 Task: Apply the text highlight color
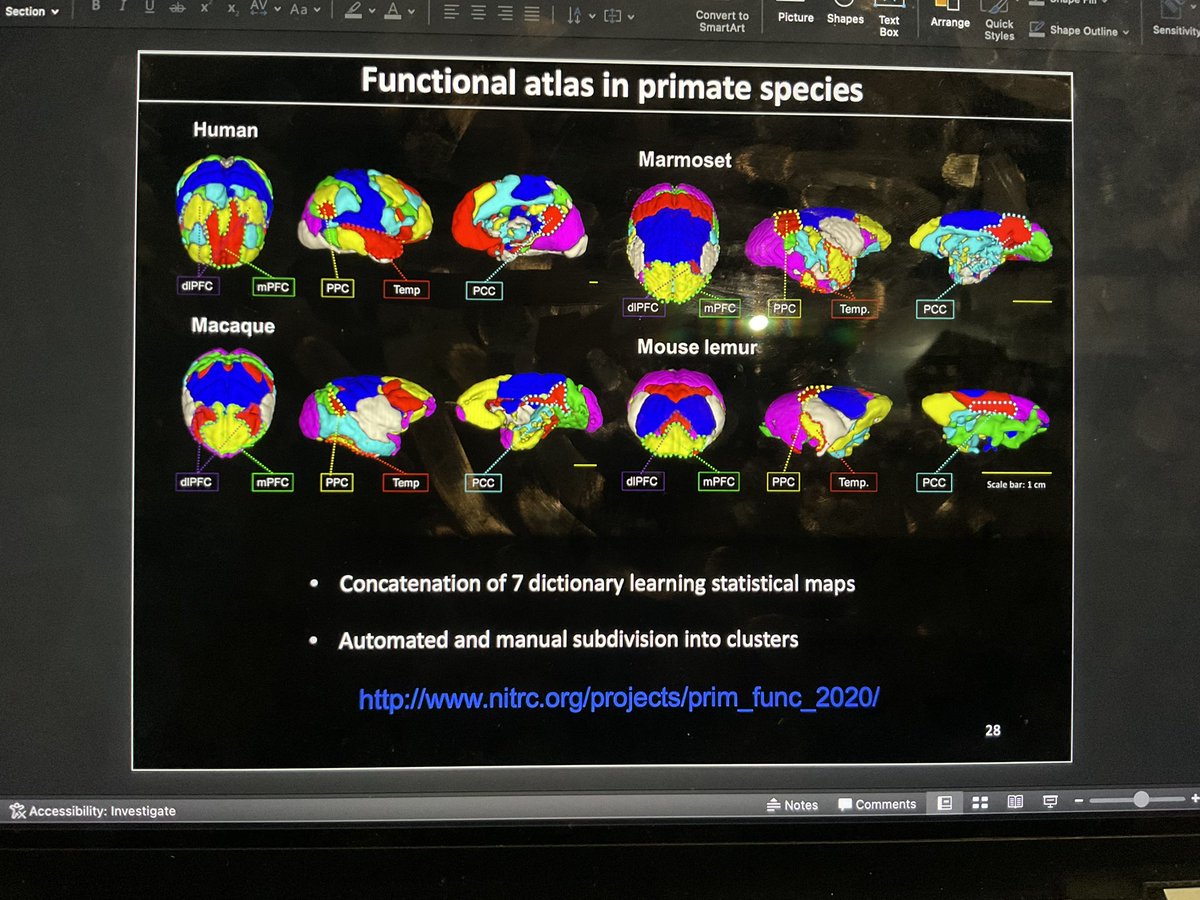click(352, 10)
